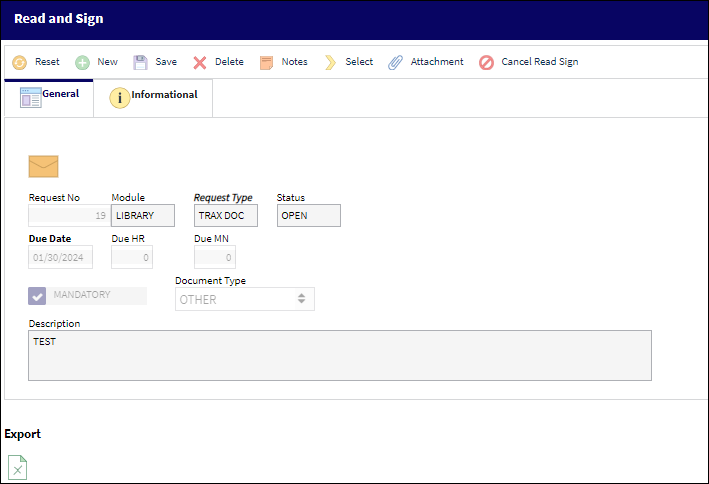Click the Notes sticky note icon
The height and width of the screenshot is (484, 709).
pyautogui.click(x=266, y=62)
